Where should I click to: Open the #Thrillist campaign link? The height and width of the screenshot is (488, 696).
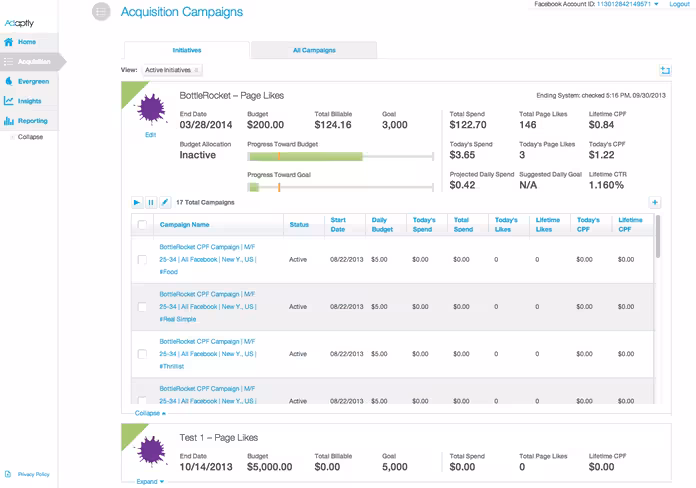pyautogui.click(x=208, y=354)
